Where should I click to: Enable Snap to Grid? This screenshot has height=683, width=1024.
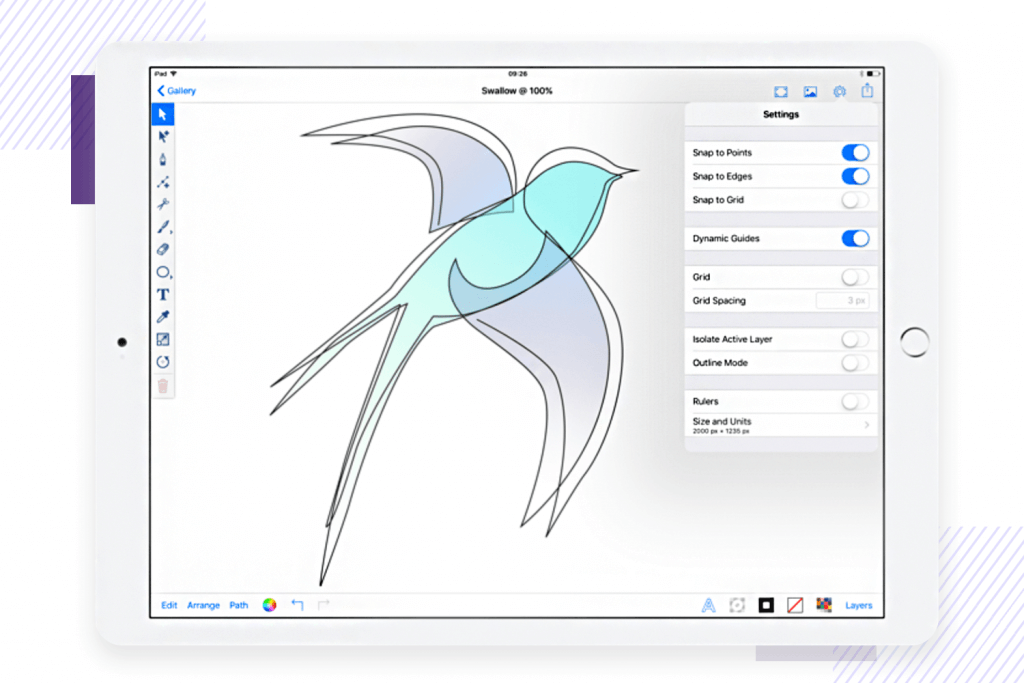pyautogui.click(x=855, y=200)
